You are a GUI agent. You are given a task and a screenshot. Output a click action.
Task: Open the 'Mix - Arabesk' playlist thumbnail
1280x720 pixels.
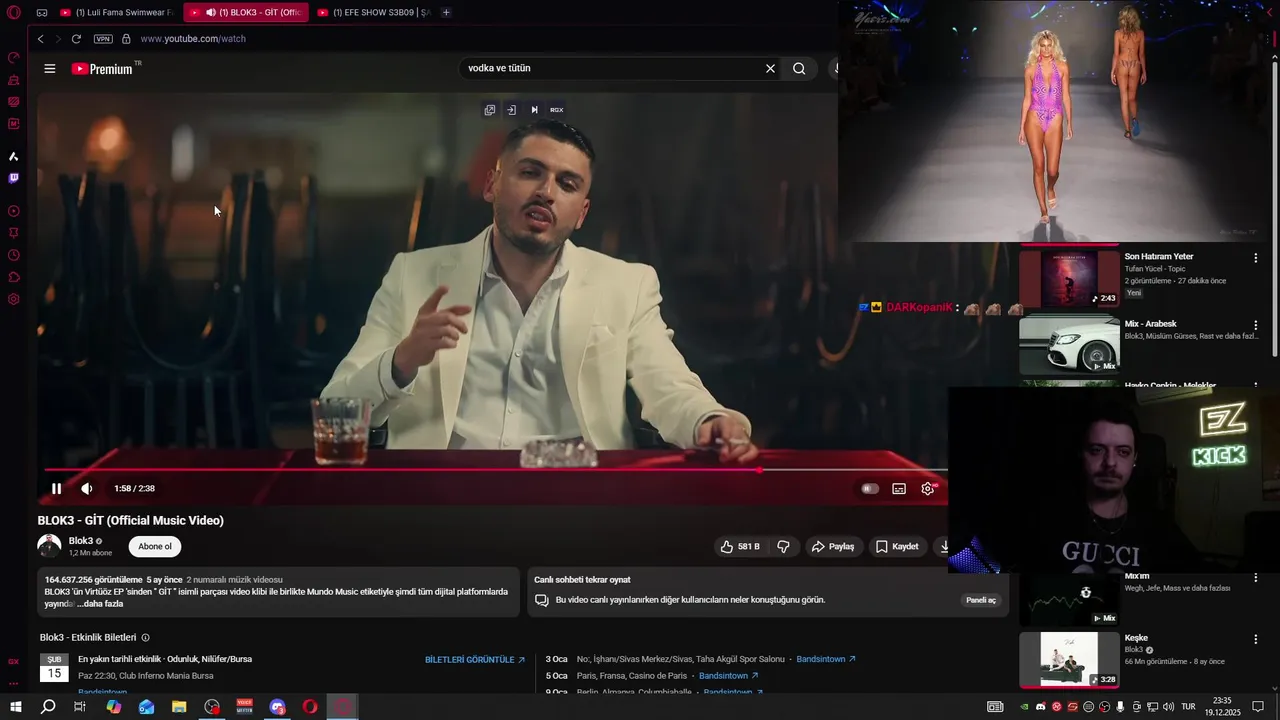click(1069, 345)
